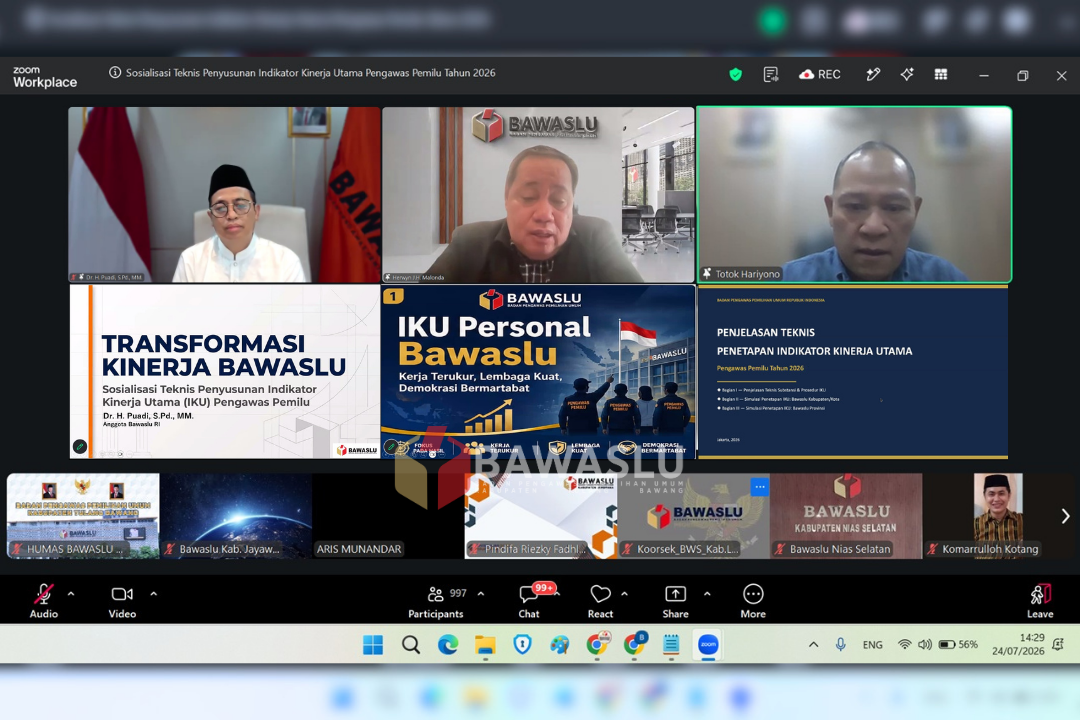
Task: Leave the meeting
Action: [1040, 600]
